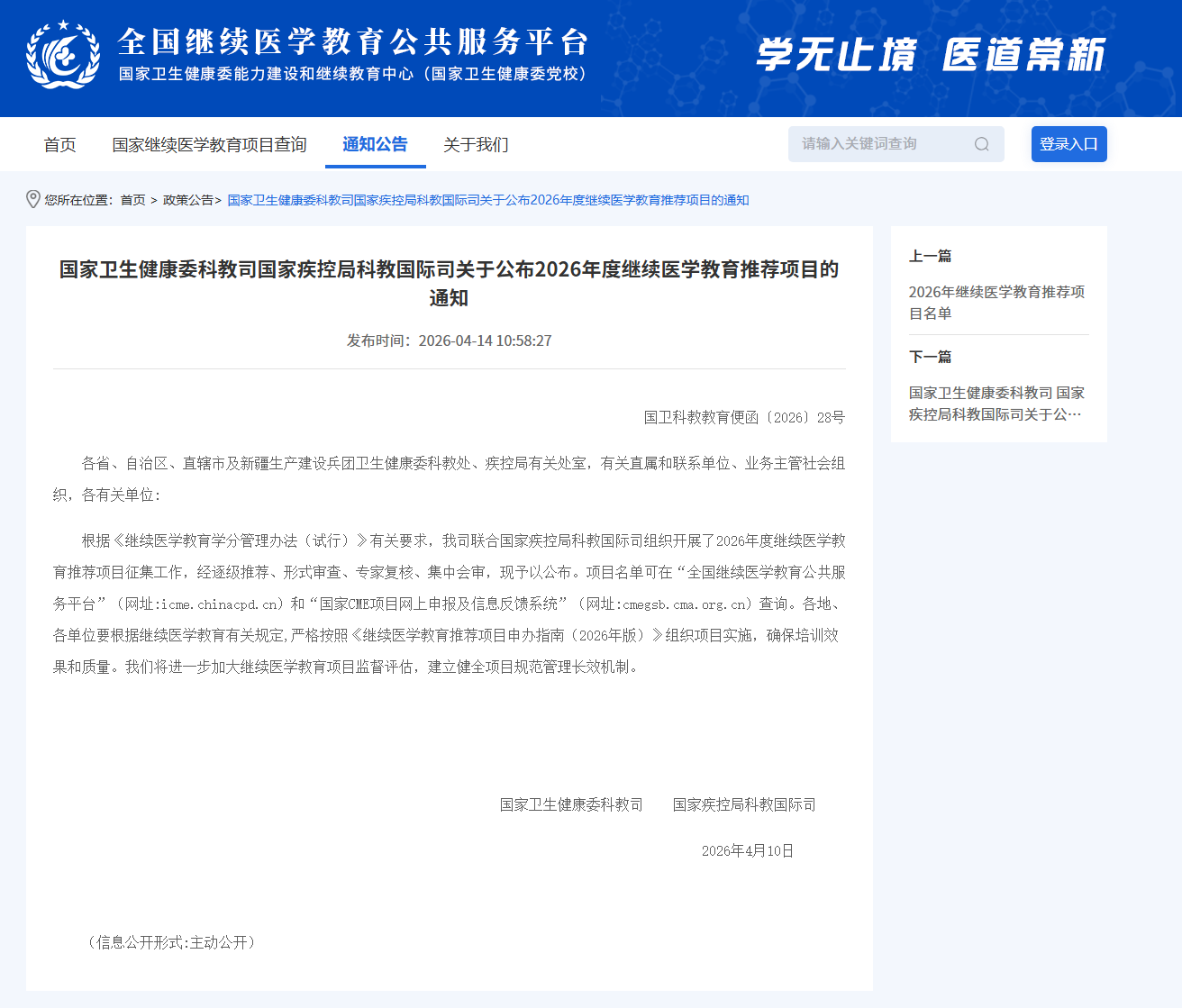The width and height of the screenshot is (1182, 1008).
Task: Open previous article 2026年继续医学教育推荐项目名单
Action: click(x=996, y=303)
